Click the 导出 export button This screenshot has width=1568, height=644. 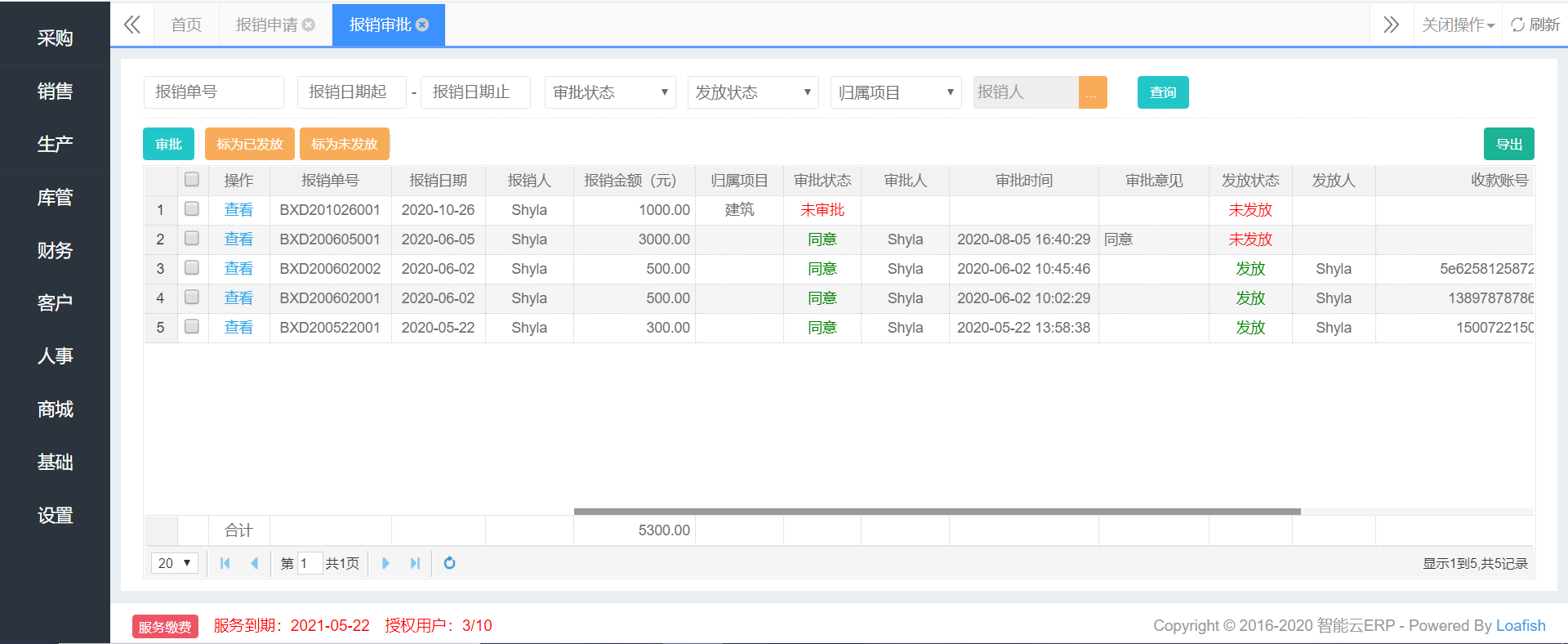pos(1509,144)
